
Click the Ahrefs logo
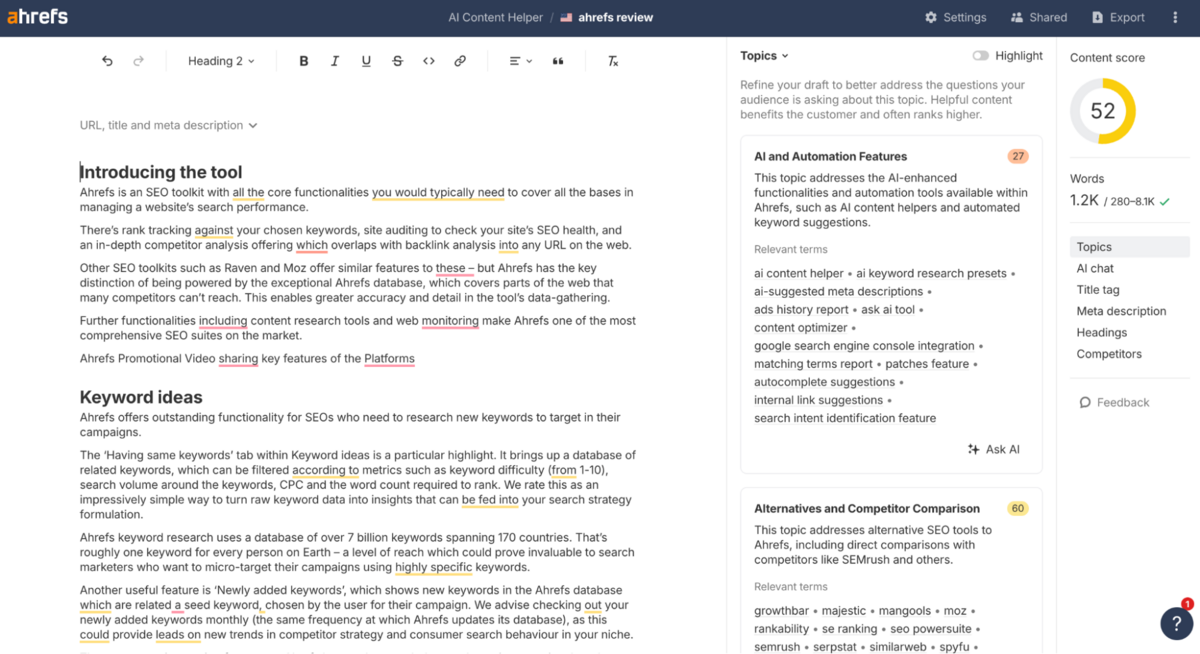[37, 17]
